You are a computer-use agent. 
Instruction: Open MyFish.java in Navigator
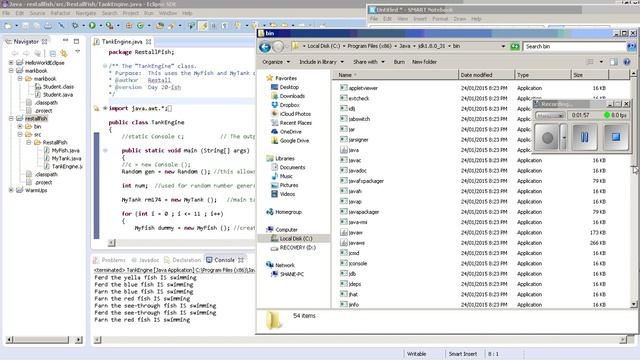pos(65,151)
